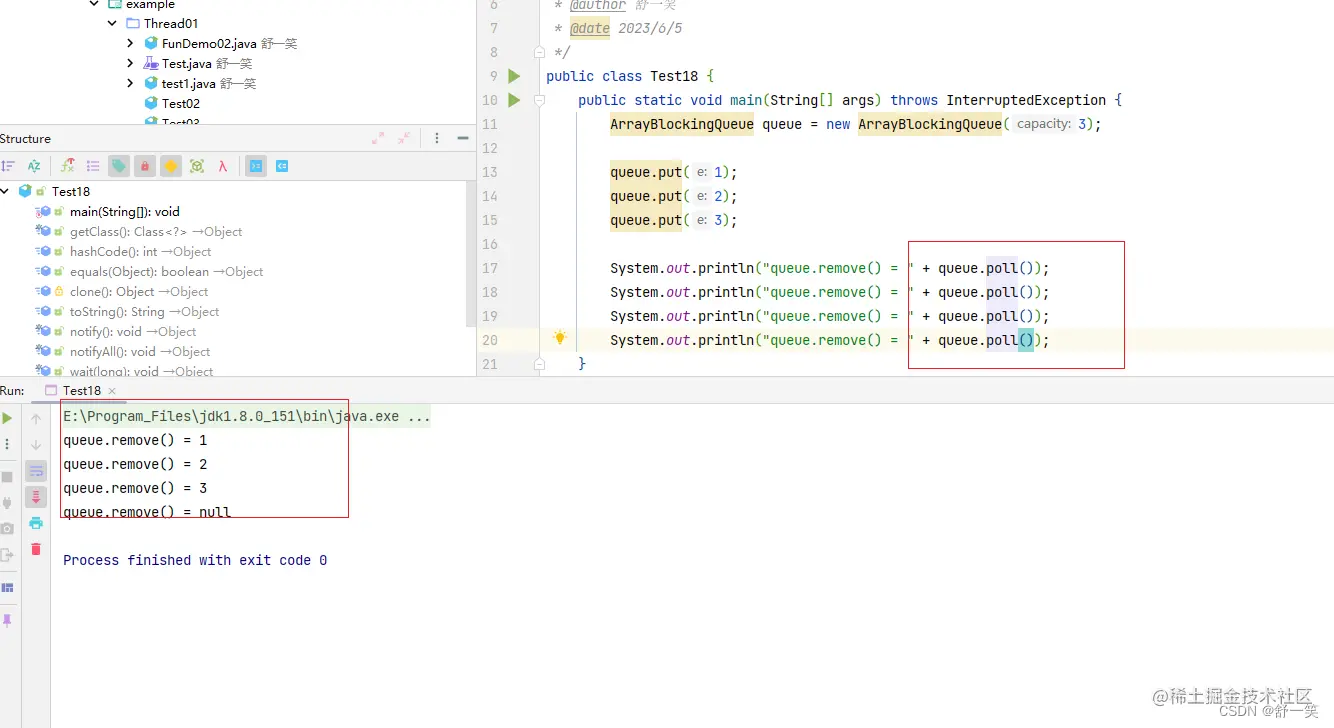Image resolution: width=1334 pixels, height=728 pixels.
Task: Click camera dump threads icon in Run panel
Action: click(x=7, y=528)
